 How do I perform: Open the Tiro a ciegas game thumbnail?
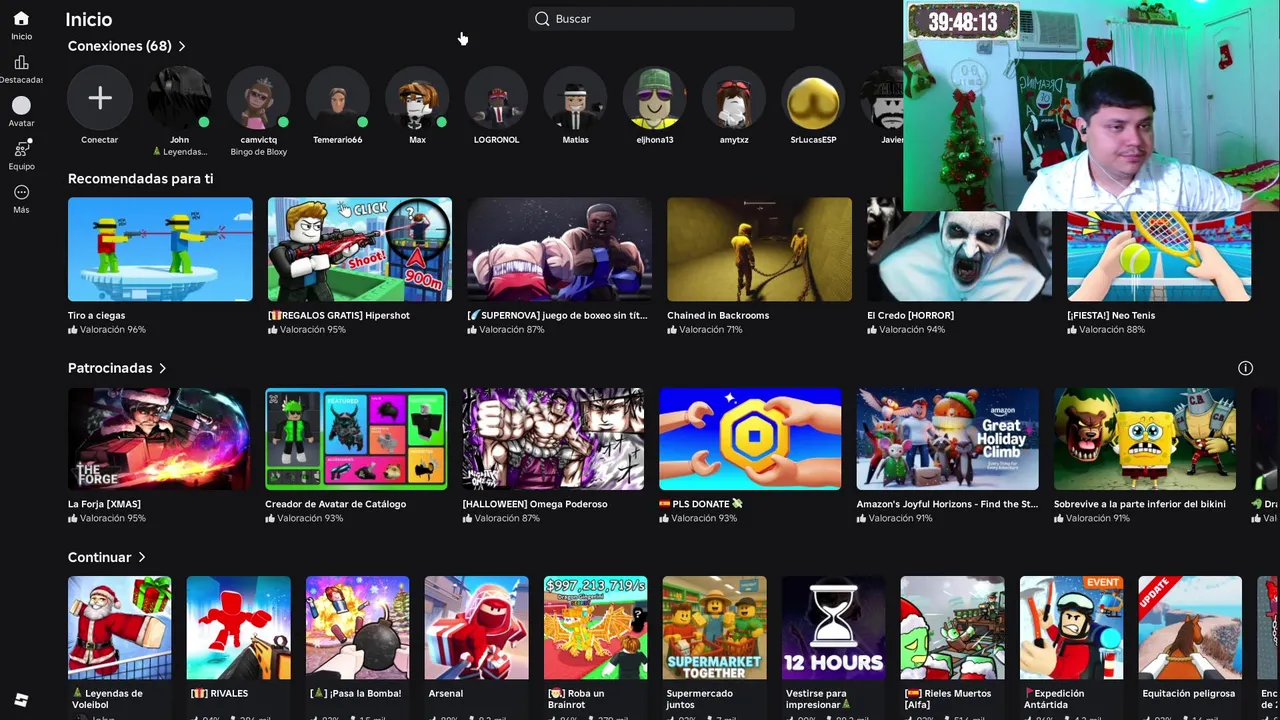tap(160, 249)
